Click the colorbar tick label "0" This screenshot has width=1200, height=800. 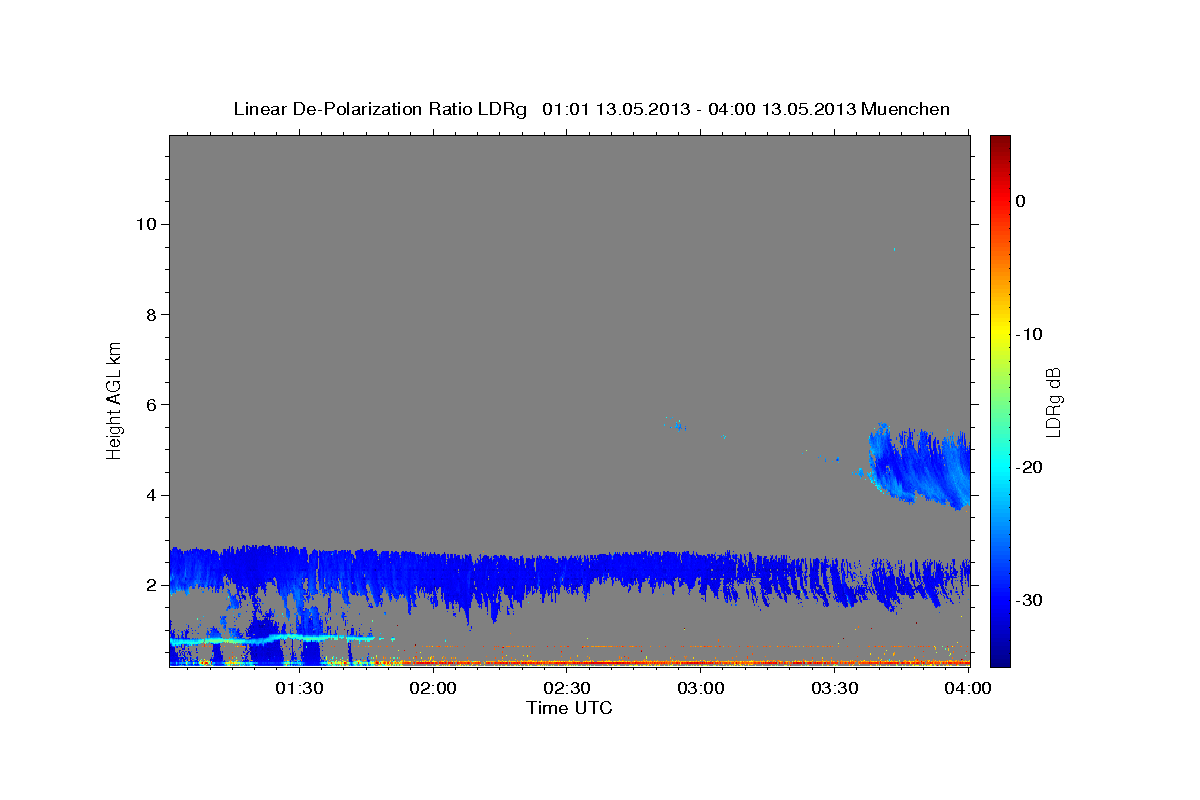[1021, 201]
